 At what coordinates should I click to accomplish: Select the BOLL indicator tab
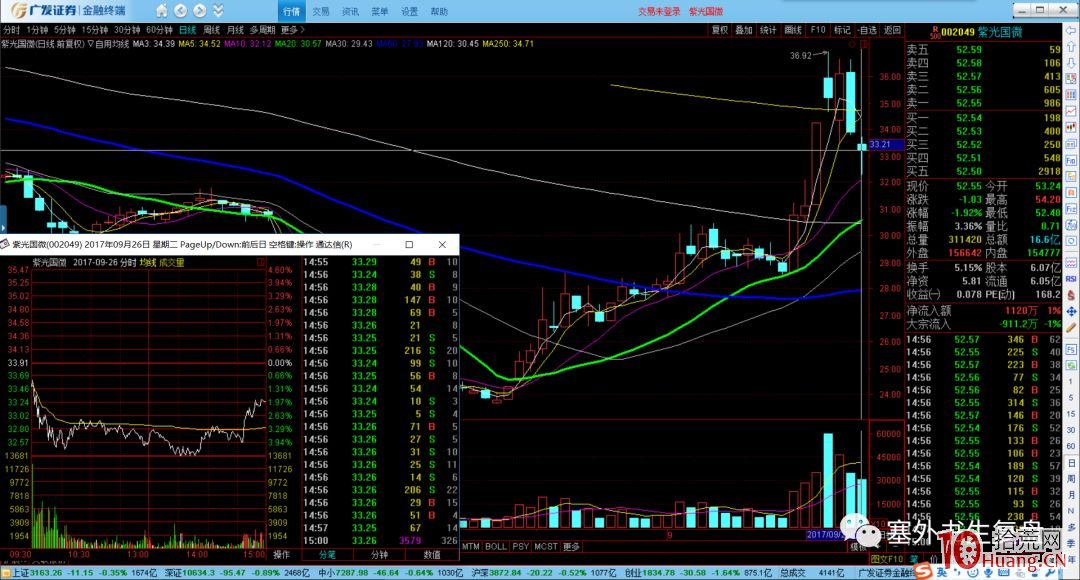coord(496,546)
